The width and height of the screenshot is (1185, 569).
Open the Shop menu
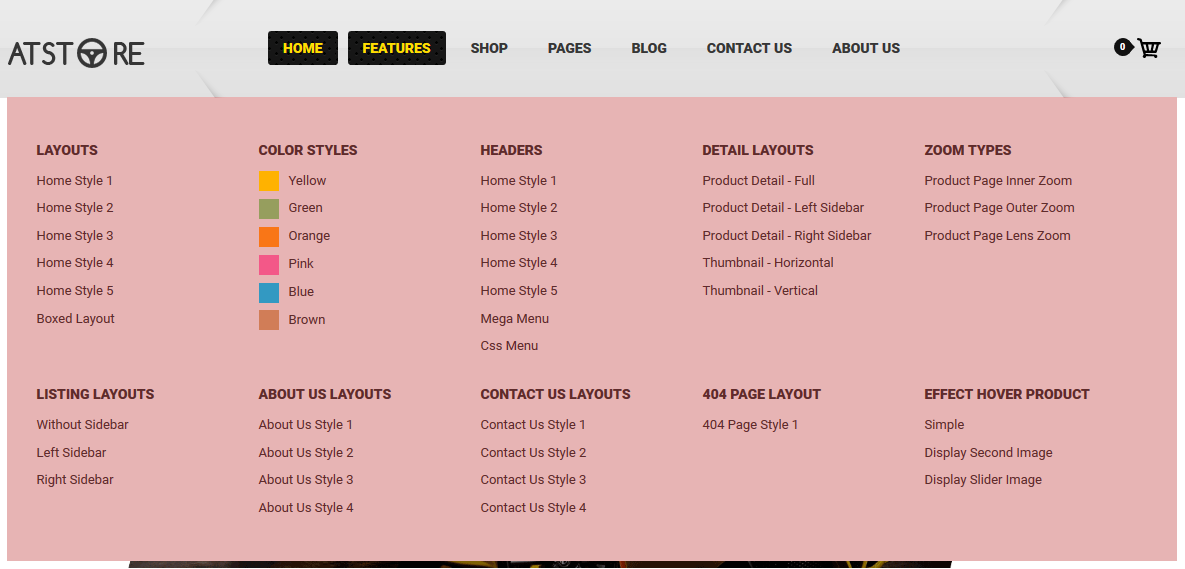(489, 48)
